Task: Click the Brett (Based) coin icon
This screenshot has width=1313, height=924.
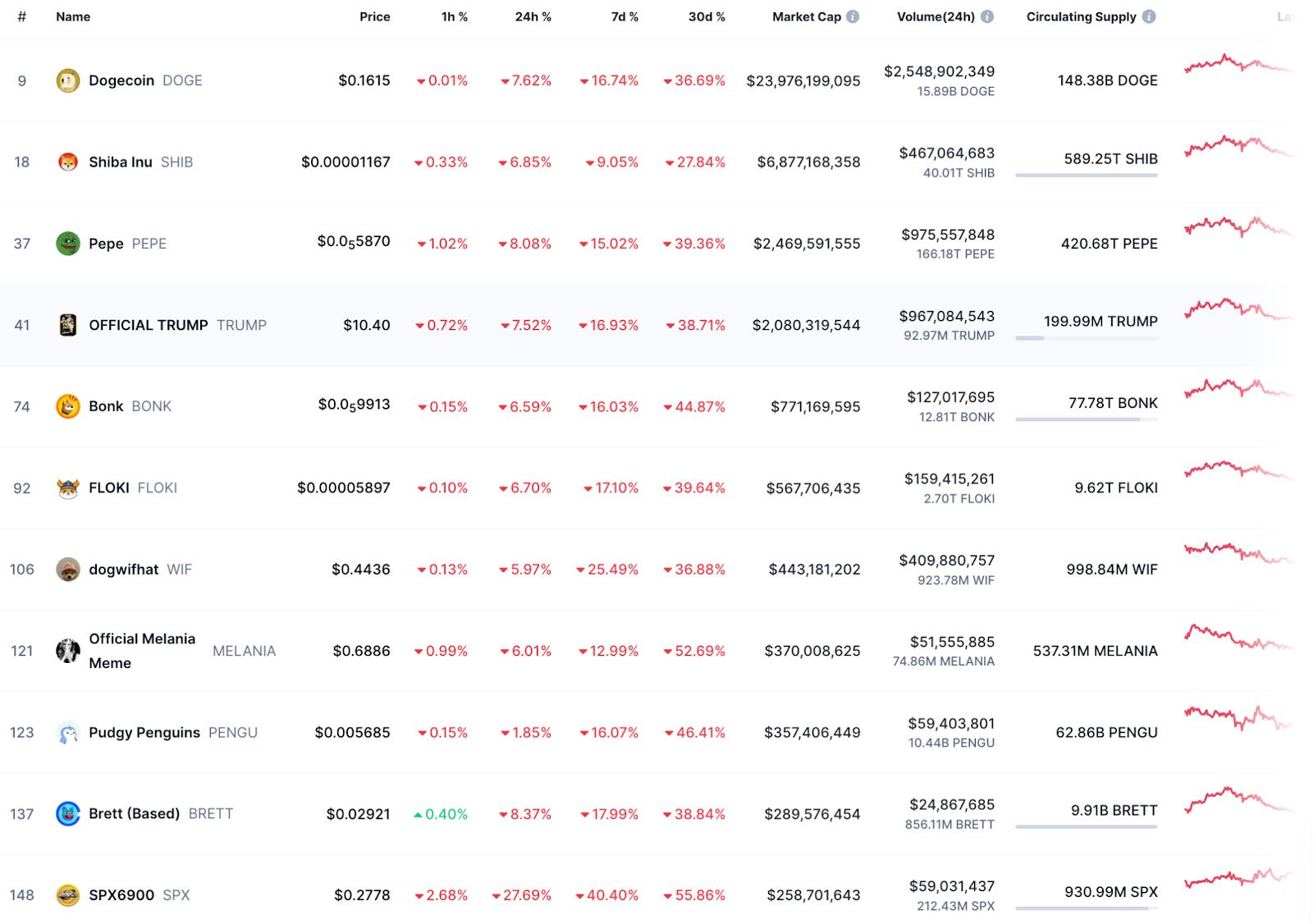Action: coord(67,814)
